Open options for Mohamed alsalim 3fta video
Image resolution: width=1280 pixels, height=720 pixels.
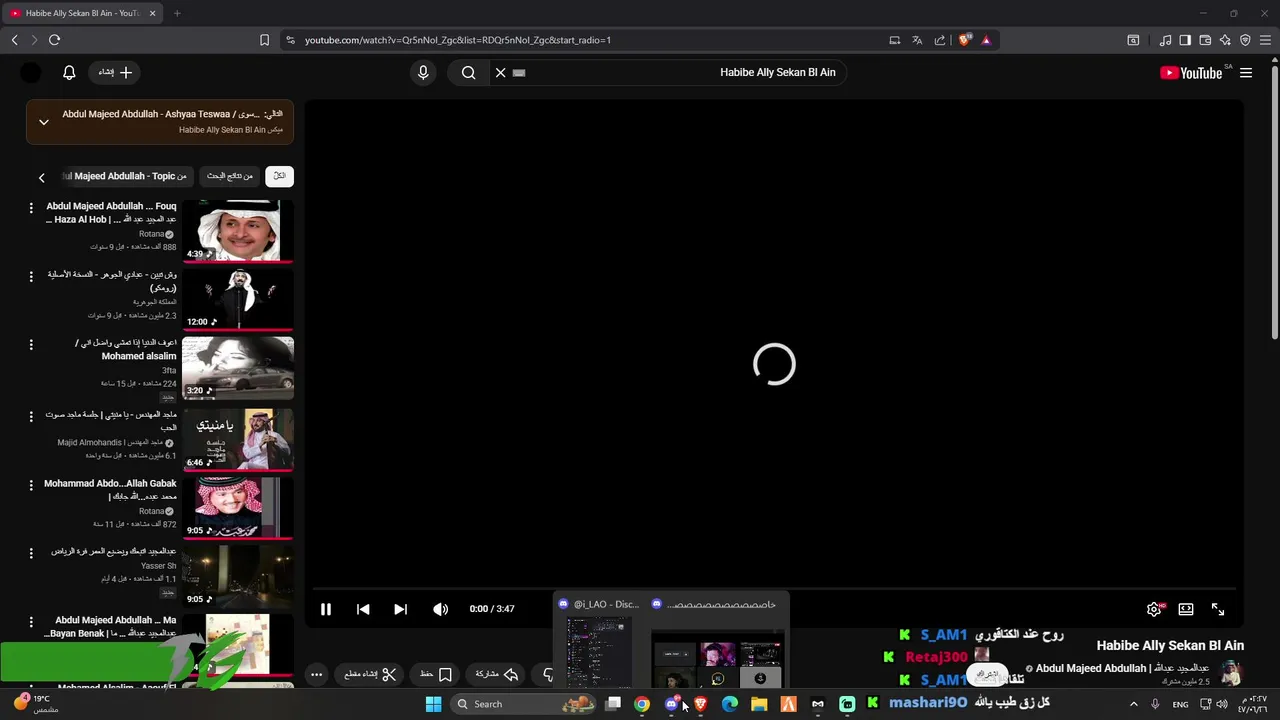tap(31, 345)
